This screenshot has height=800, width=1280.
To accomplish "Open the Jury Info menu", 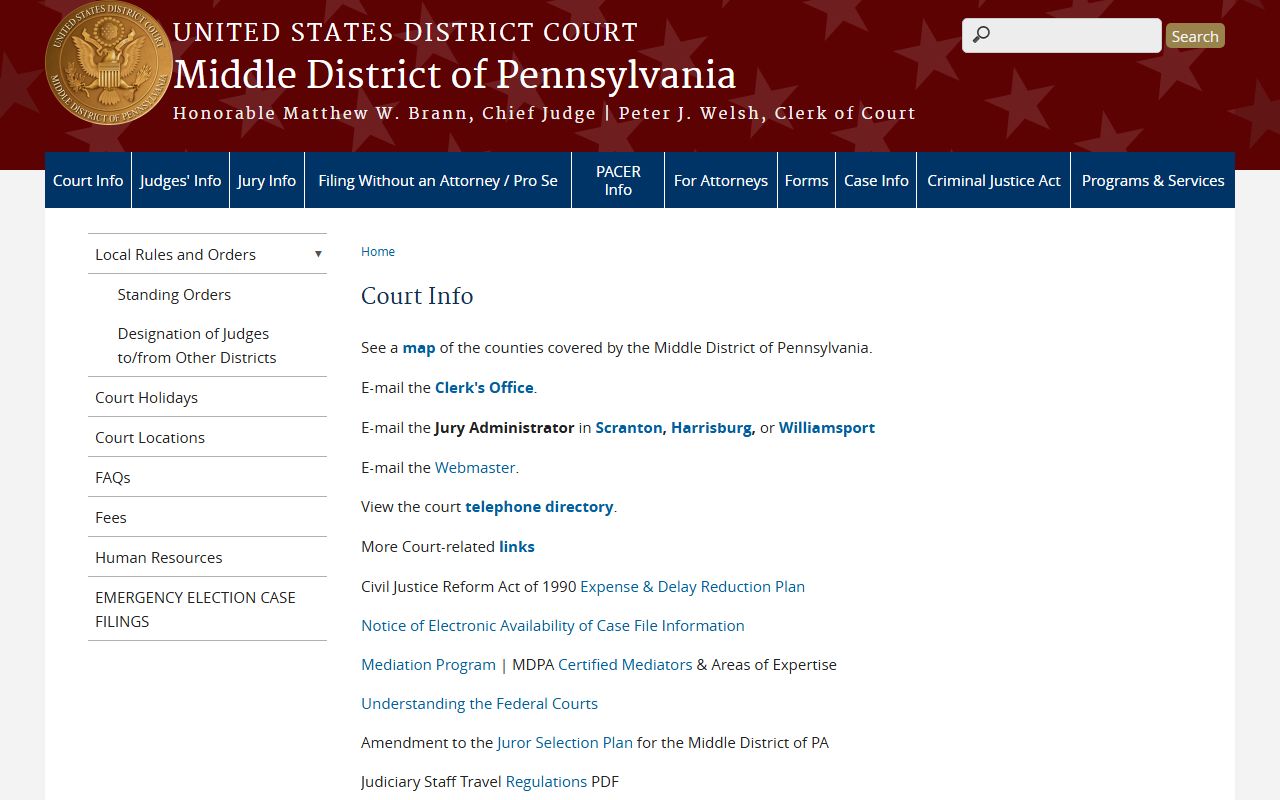I will 267,180.
